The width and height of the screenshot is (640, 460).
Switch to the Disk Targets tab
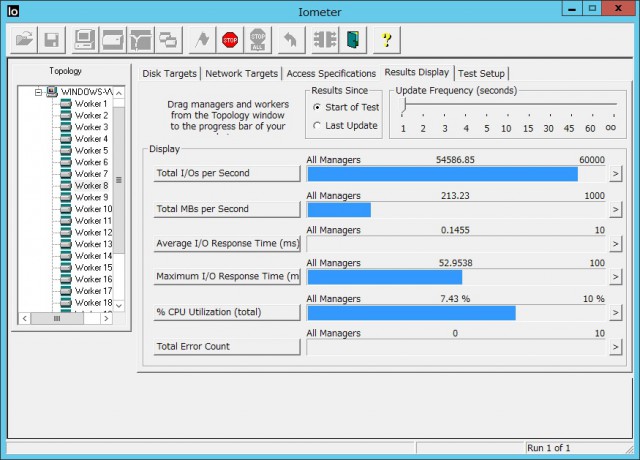169,74
